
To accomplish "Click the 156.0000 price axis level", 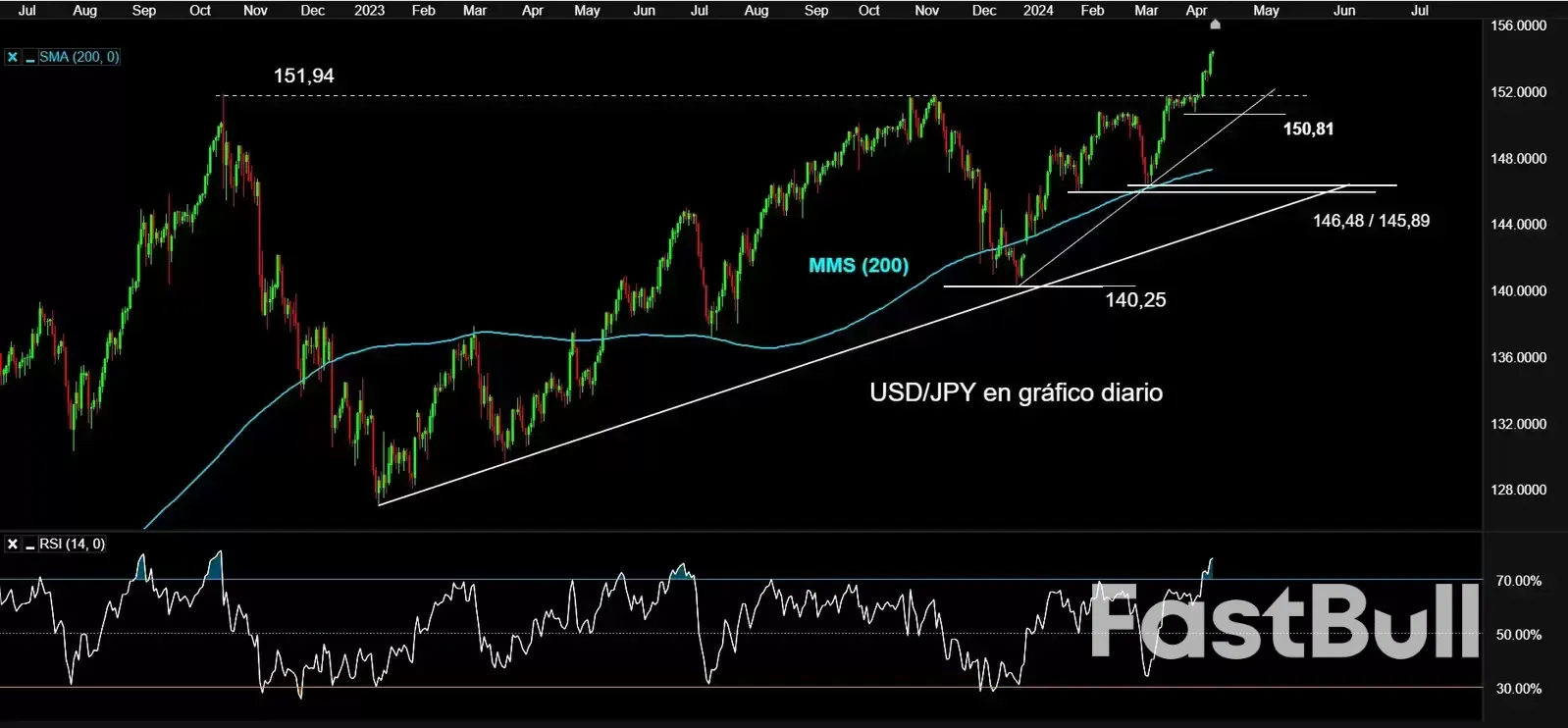I will [1518, 26].
